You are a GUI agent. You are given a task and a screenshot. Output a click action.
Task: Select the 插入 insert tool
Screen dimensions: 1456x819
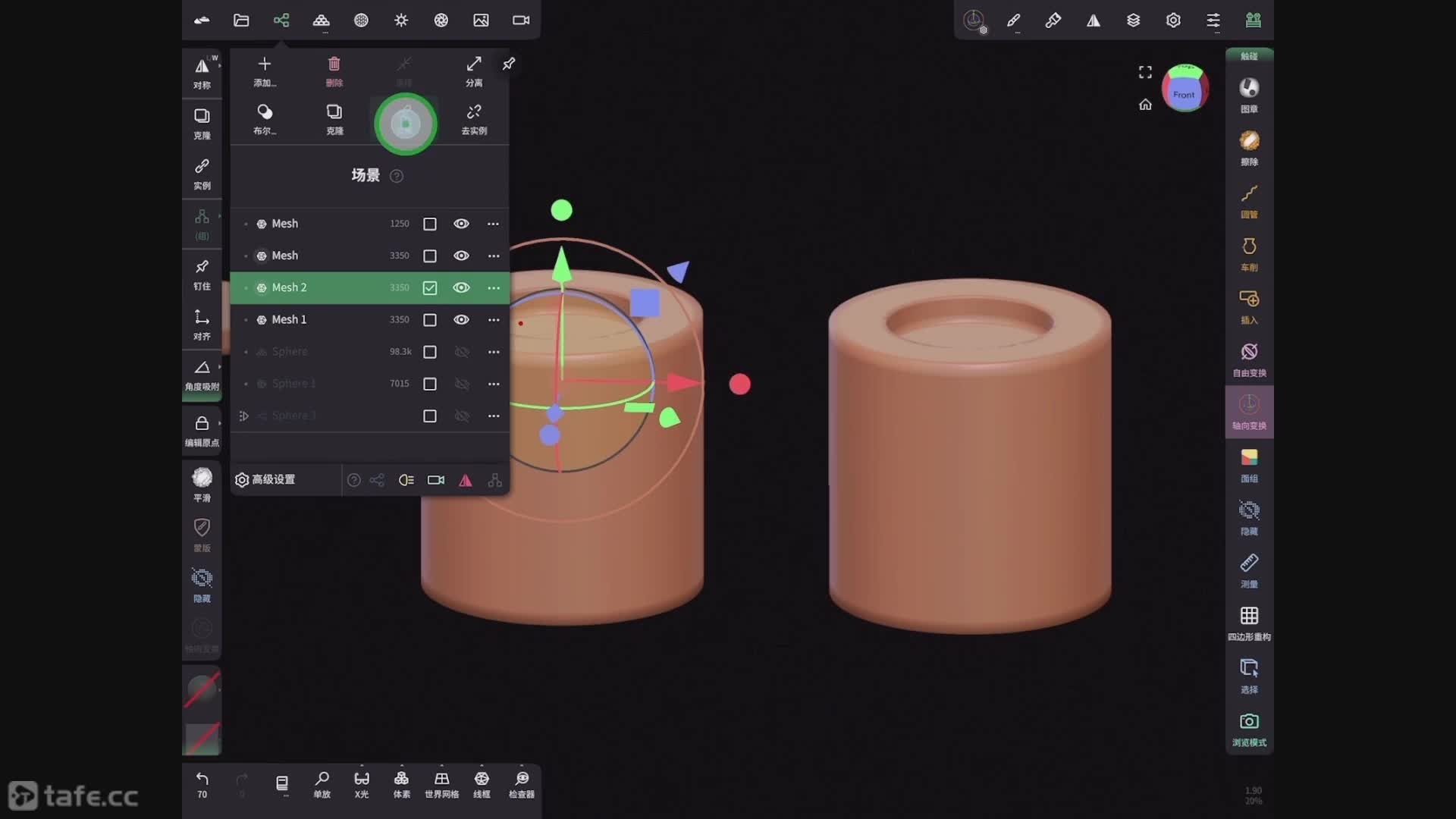1250,306
